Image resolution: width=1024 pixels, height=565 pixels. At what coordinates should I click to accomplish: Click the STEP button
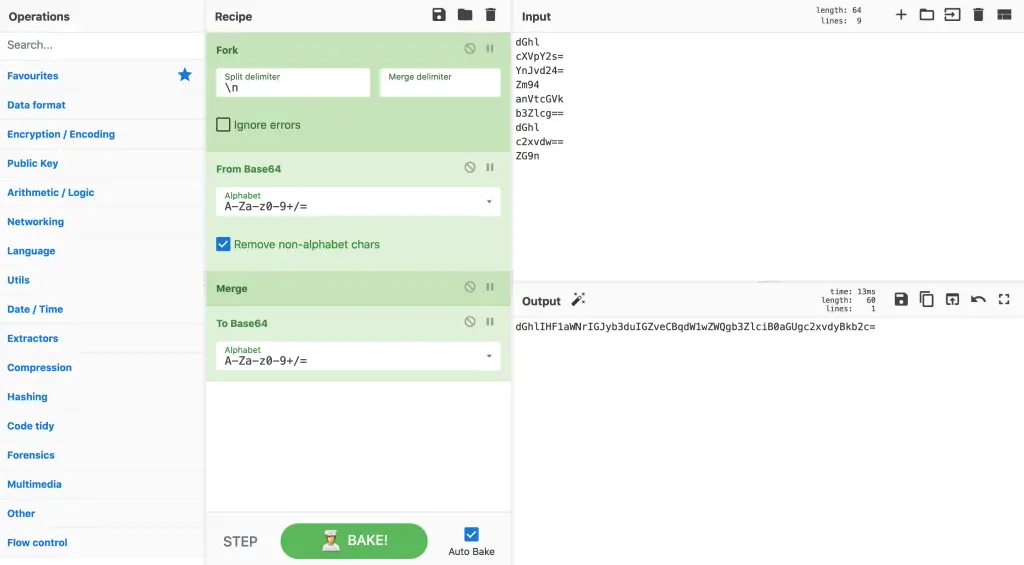pos(240,541)
